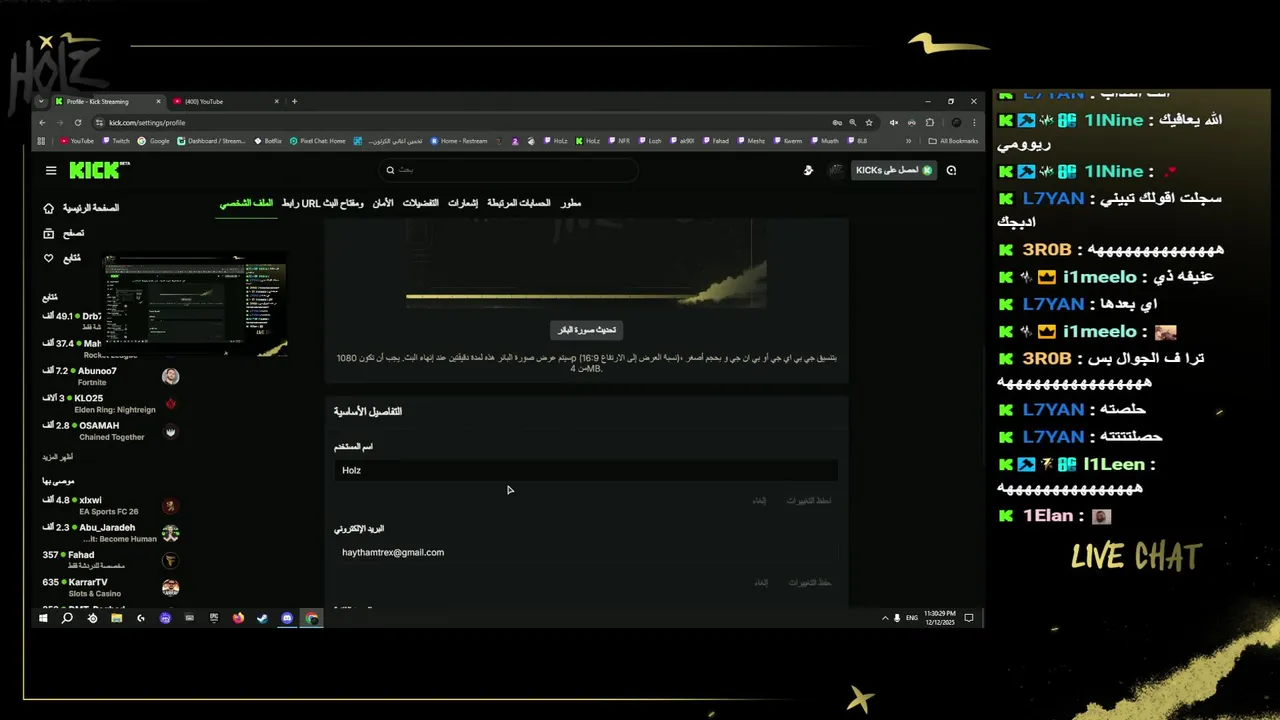Open Windows taskbar search

67,618
